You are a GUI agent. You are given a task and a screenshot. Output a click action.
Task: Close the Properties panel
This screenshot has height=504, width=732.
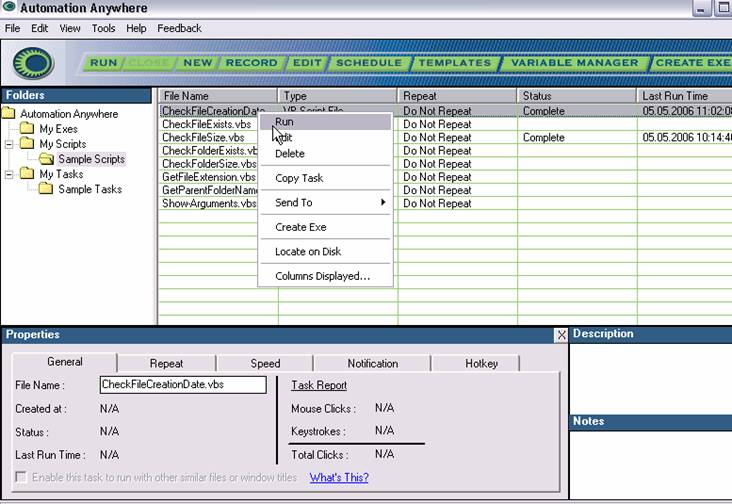coord(561,335)
